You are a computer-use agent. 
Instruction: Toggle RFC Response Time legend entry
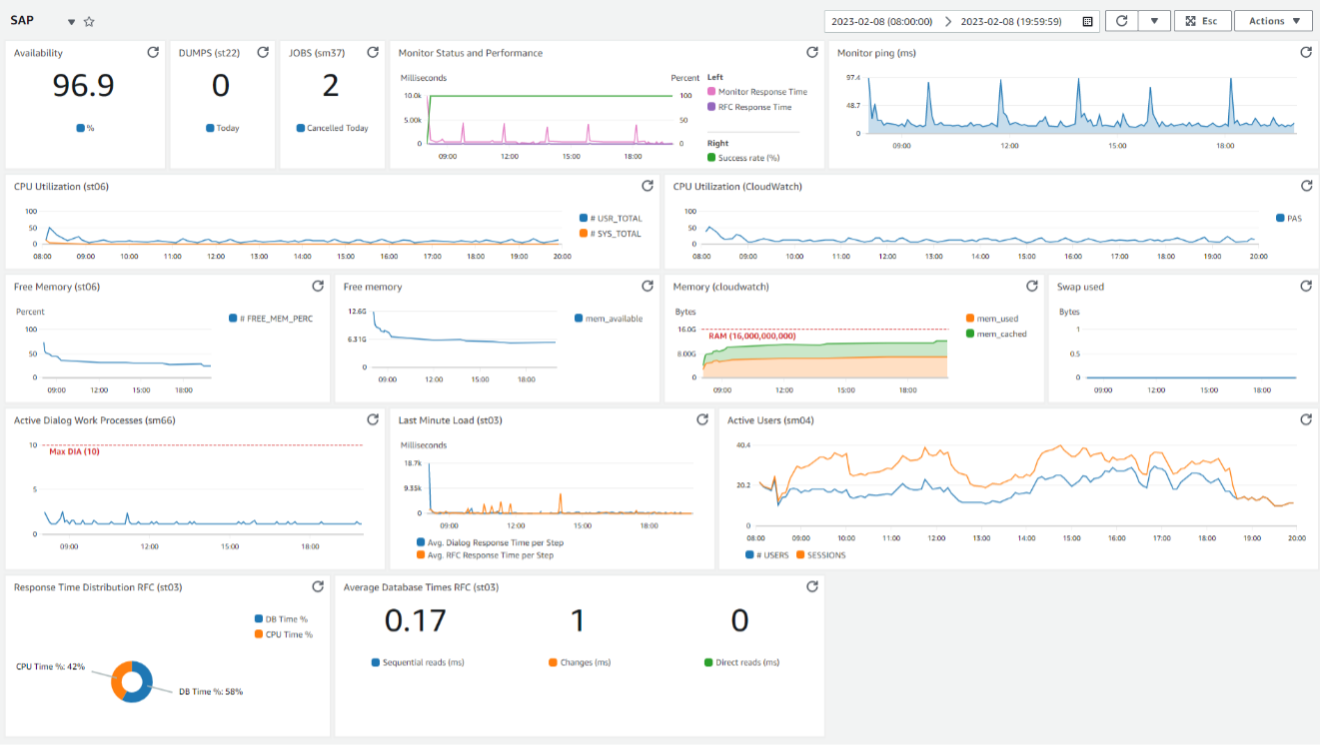pos(749,107)
